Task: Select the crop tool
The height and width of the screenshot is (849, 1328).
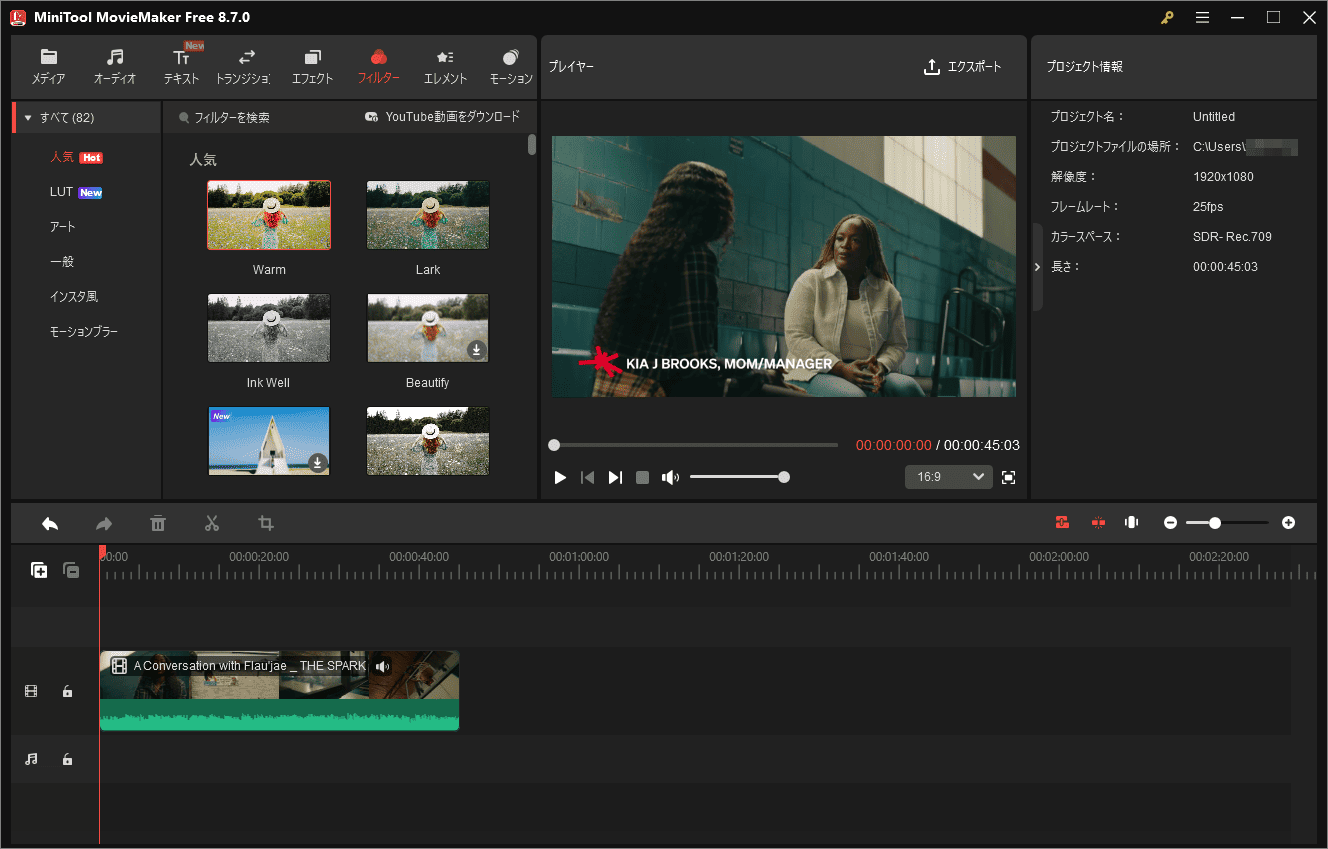Action: tap(266, 523)
